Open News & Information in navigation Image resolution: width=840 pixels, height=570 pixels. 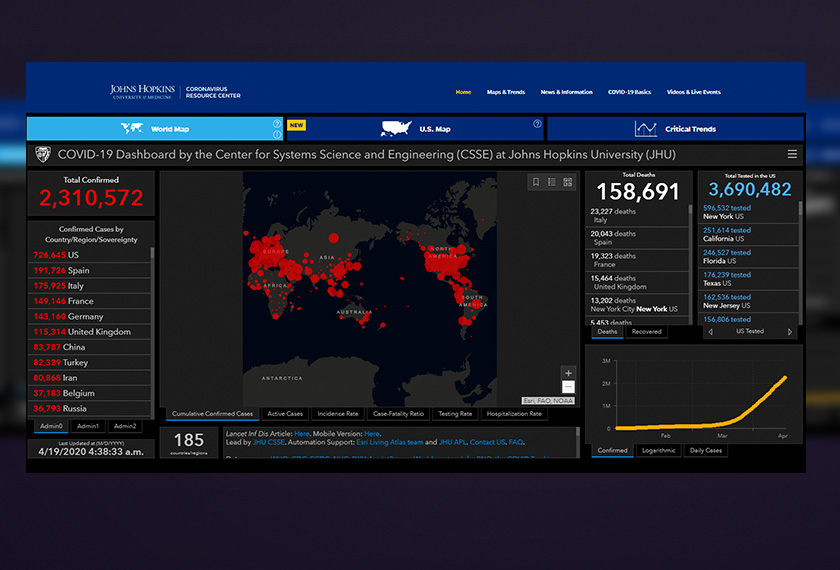tap(566, 92)
